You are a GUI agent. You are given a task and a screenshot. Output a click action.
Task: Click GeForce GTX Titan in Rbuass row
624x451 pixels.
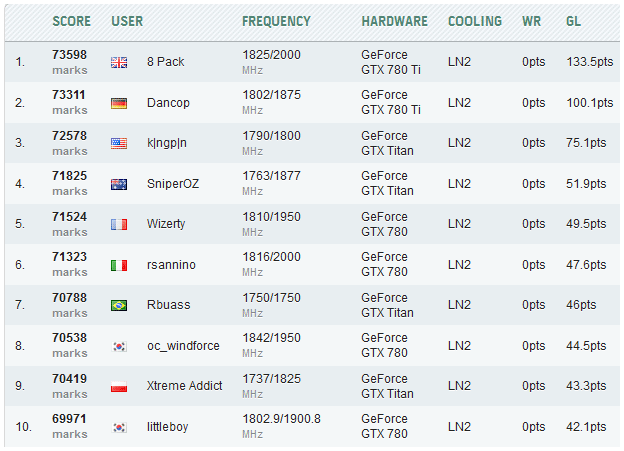[x=387, y=305]
